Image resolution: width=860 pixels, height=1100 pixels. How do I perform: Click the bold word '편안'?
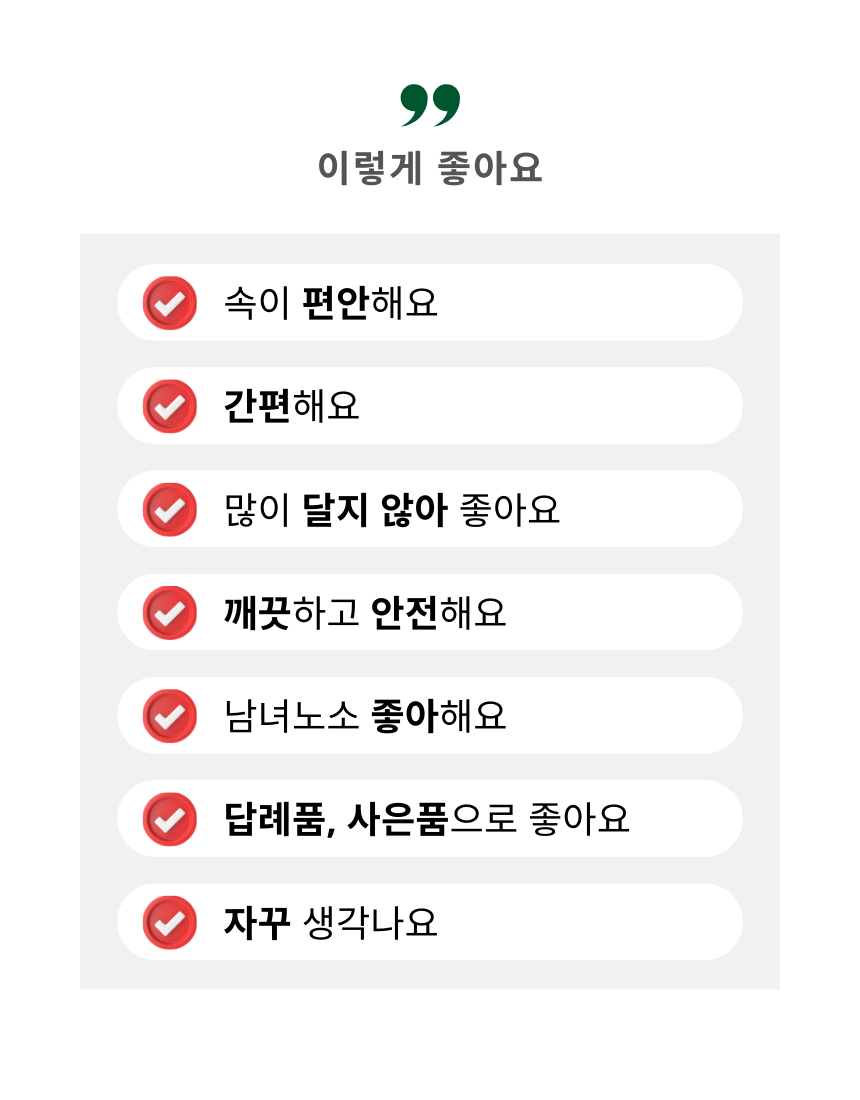click(x=335, y=302)
